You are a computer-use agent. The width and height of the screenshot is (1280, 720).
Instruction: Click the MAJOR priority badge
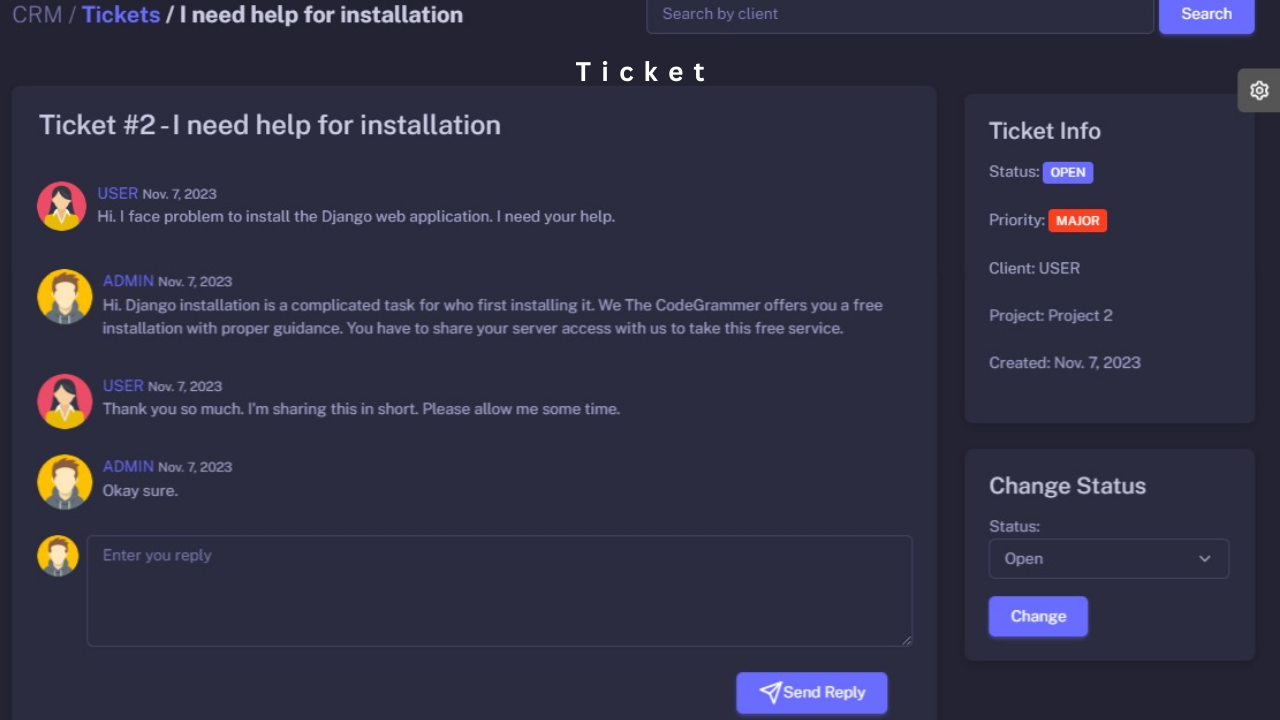click(x=1077, y=220)
